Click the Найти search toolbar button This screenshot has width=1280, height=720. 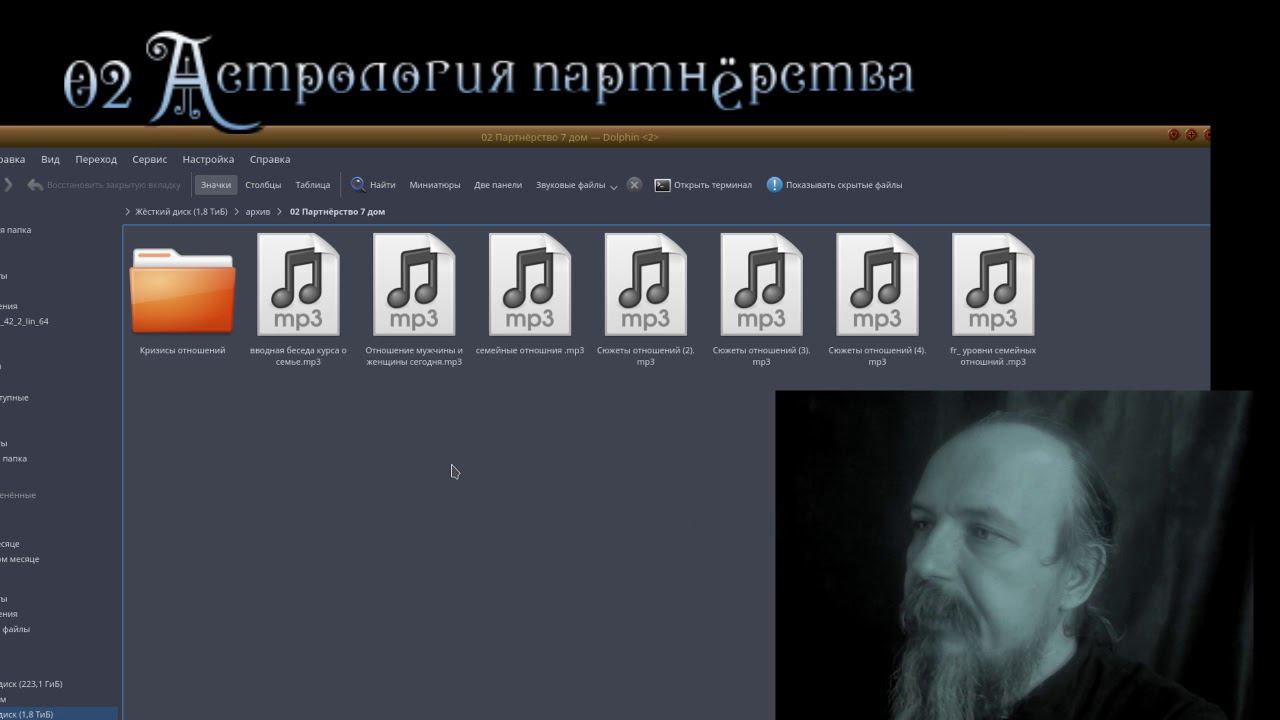pos(373,185)
